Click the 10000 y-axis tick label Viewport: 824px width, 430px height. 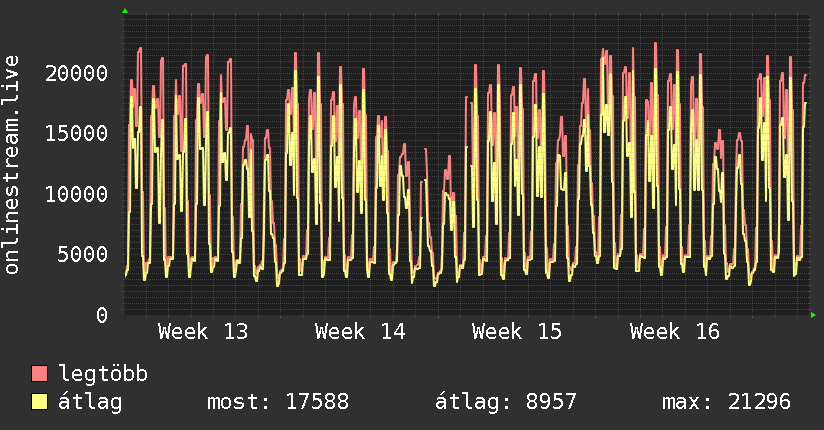[x=77, y=194]
